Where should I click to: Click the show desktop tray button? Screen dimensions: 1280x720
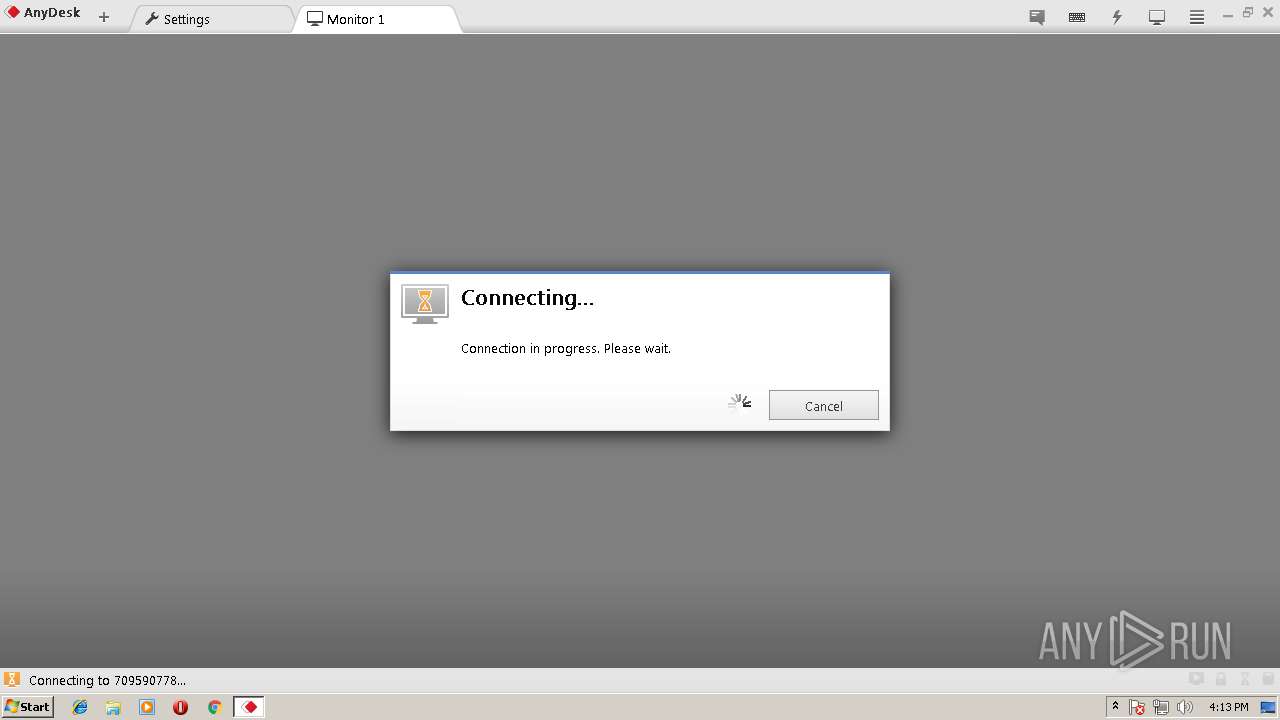(x=1268, y=707)
